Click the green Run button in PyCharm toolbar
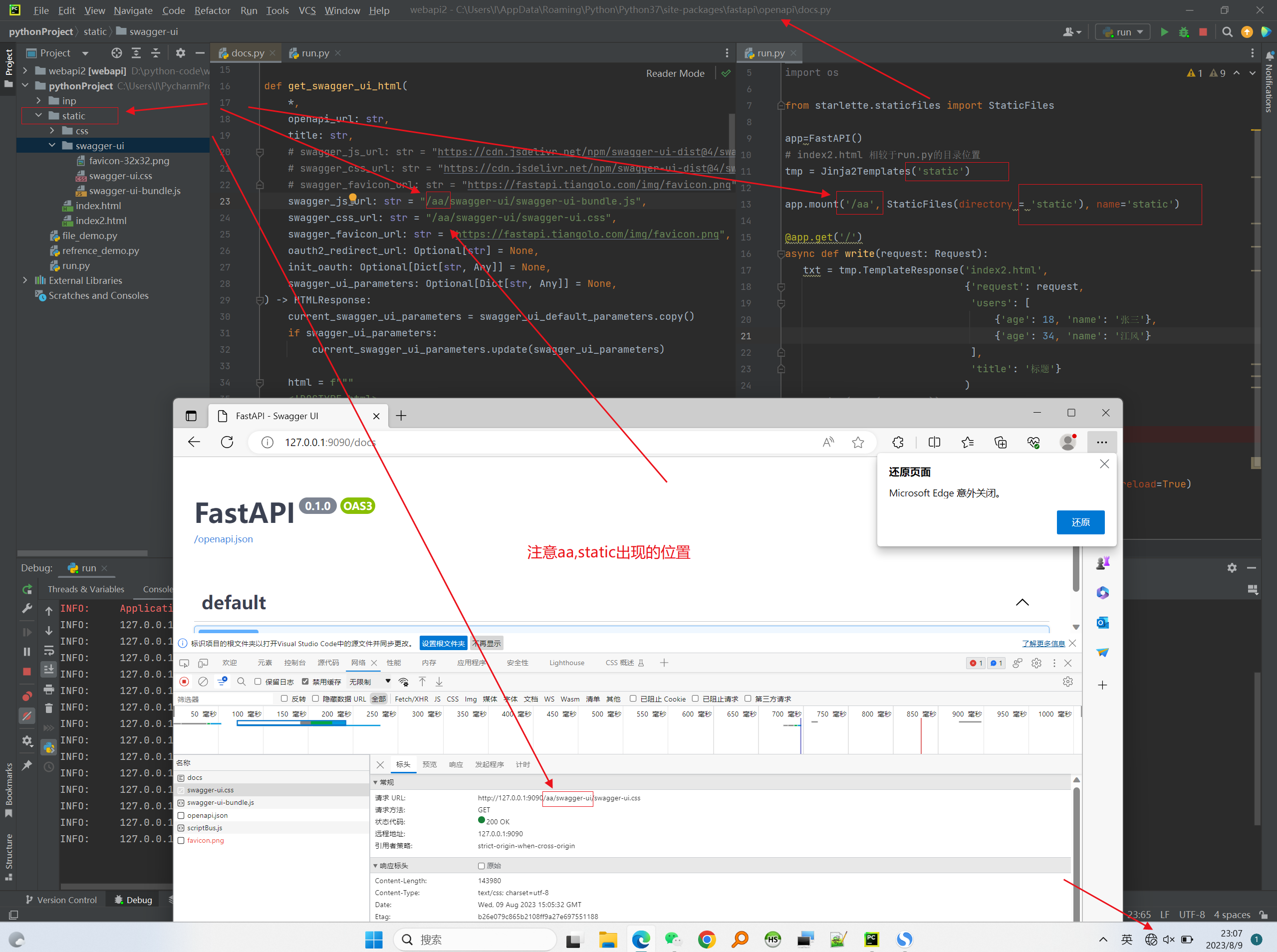The width and height of the screenshot is (1277, 952). 1164,32
